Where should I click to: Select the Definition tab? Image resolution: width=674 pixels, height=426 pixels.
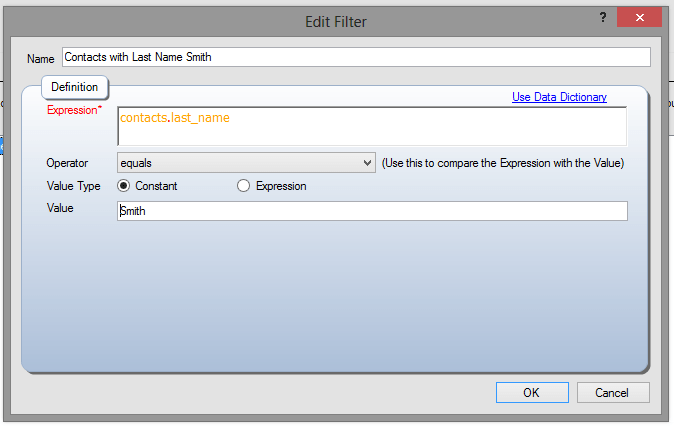click(x=75, y=87)
